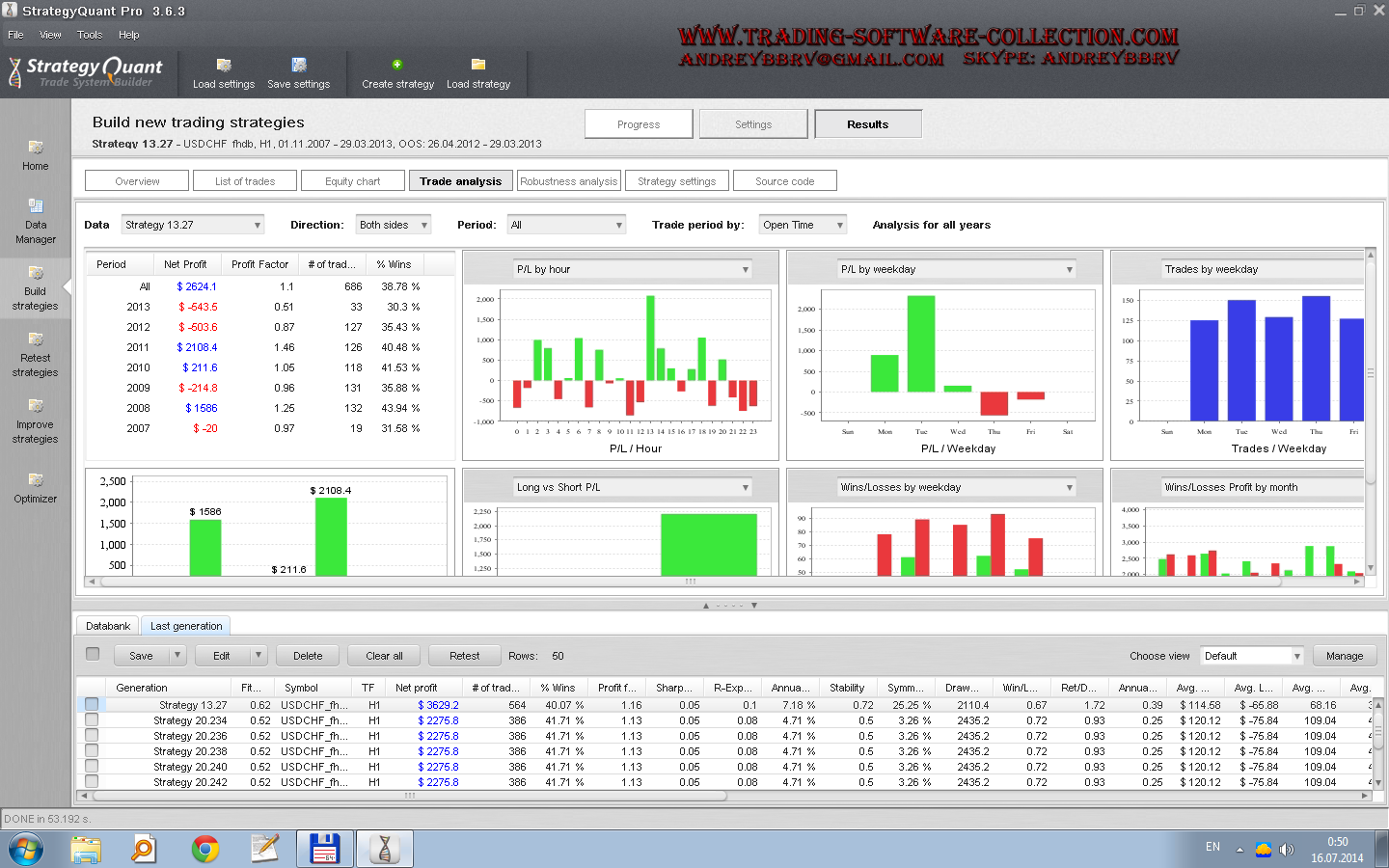The image size is (1389, 868).
Task: Expand the Direction dropdown showing Both sides
Action: (393, 225)
